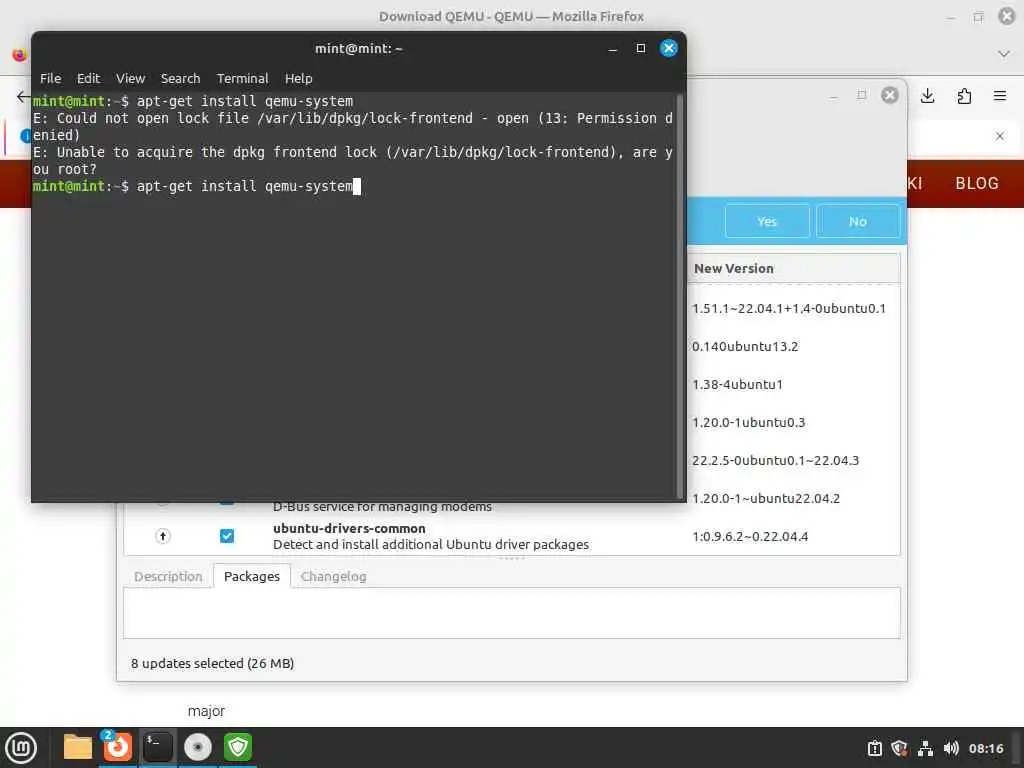Open Firefox downloads panel

(x=927, y=97)
